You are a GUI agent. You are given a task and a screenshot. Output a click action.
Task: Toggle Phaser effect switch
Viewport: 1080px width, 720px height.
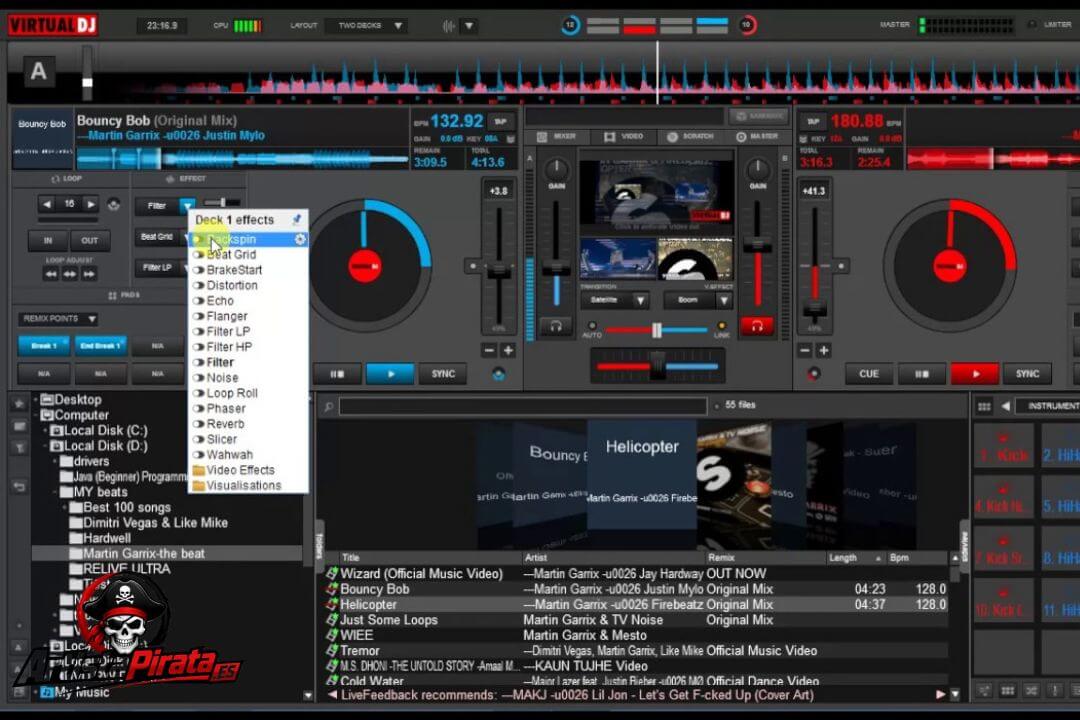(x=198, y=409)
